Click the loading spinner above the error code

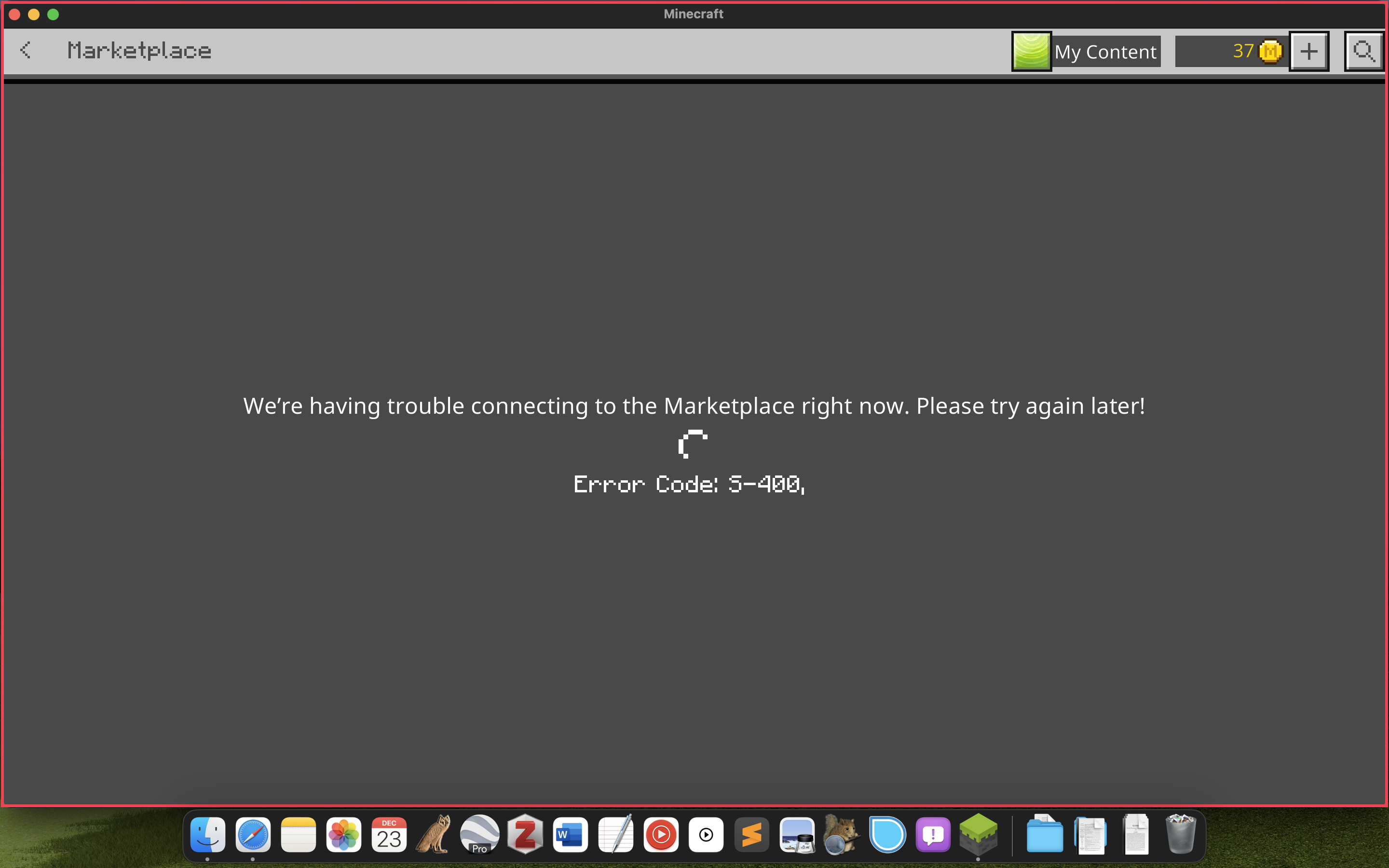pyautogui.click(x=692, y=444)
